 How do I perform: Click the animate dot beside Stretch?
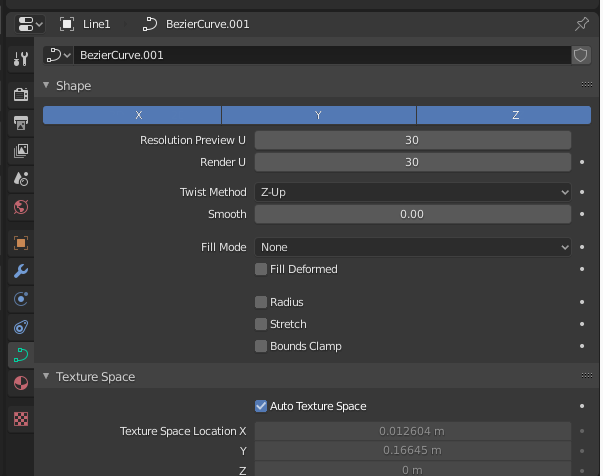[x=582, y=324]
